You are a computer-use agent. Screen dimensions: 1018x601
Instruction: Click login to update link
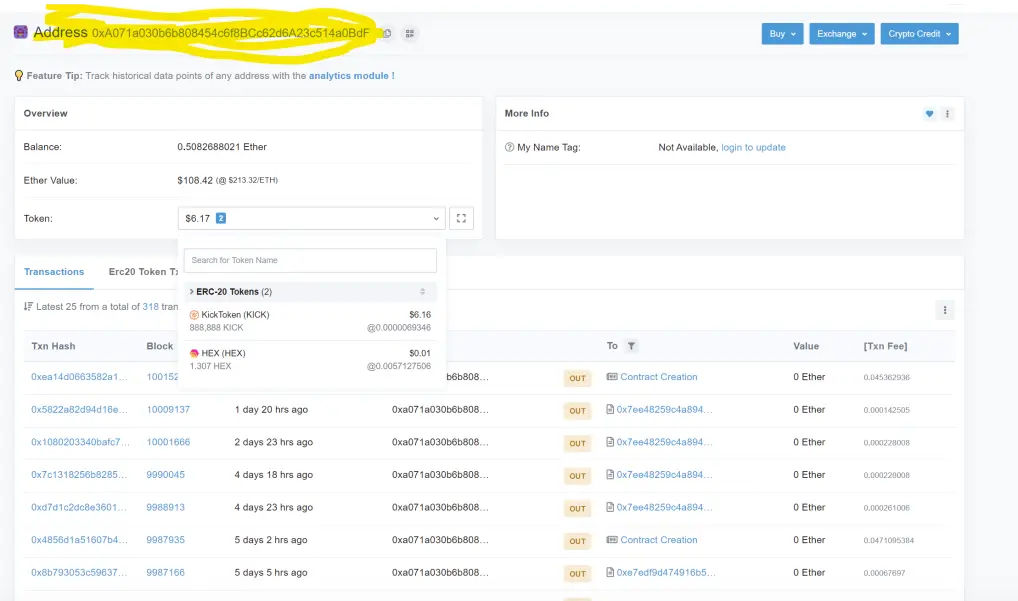pyautogui.click(x=753, y=147)
